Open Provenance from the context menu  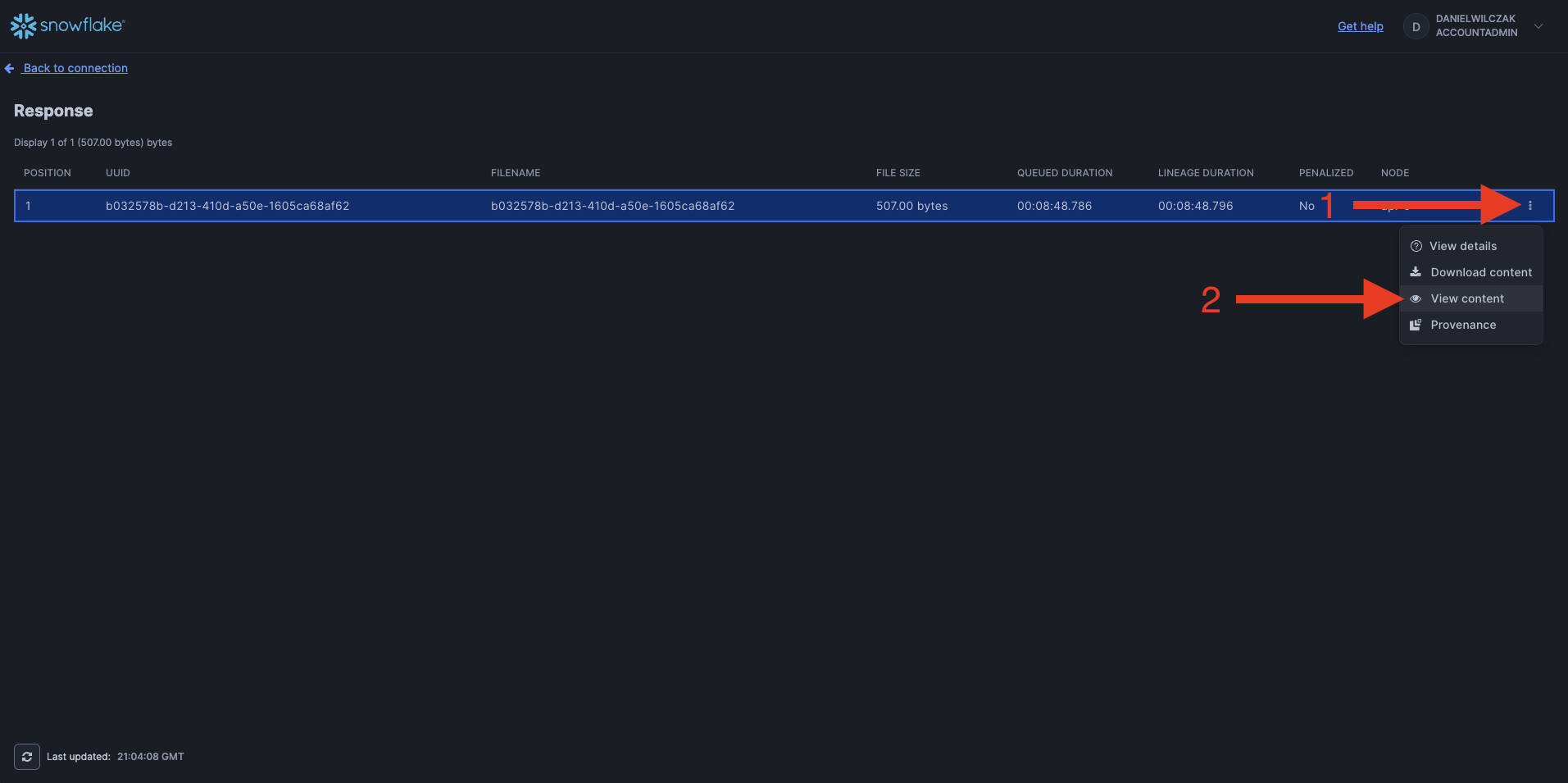(1462, 325)
